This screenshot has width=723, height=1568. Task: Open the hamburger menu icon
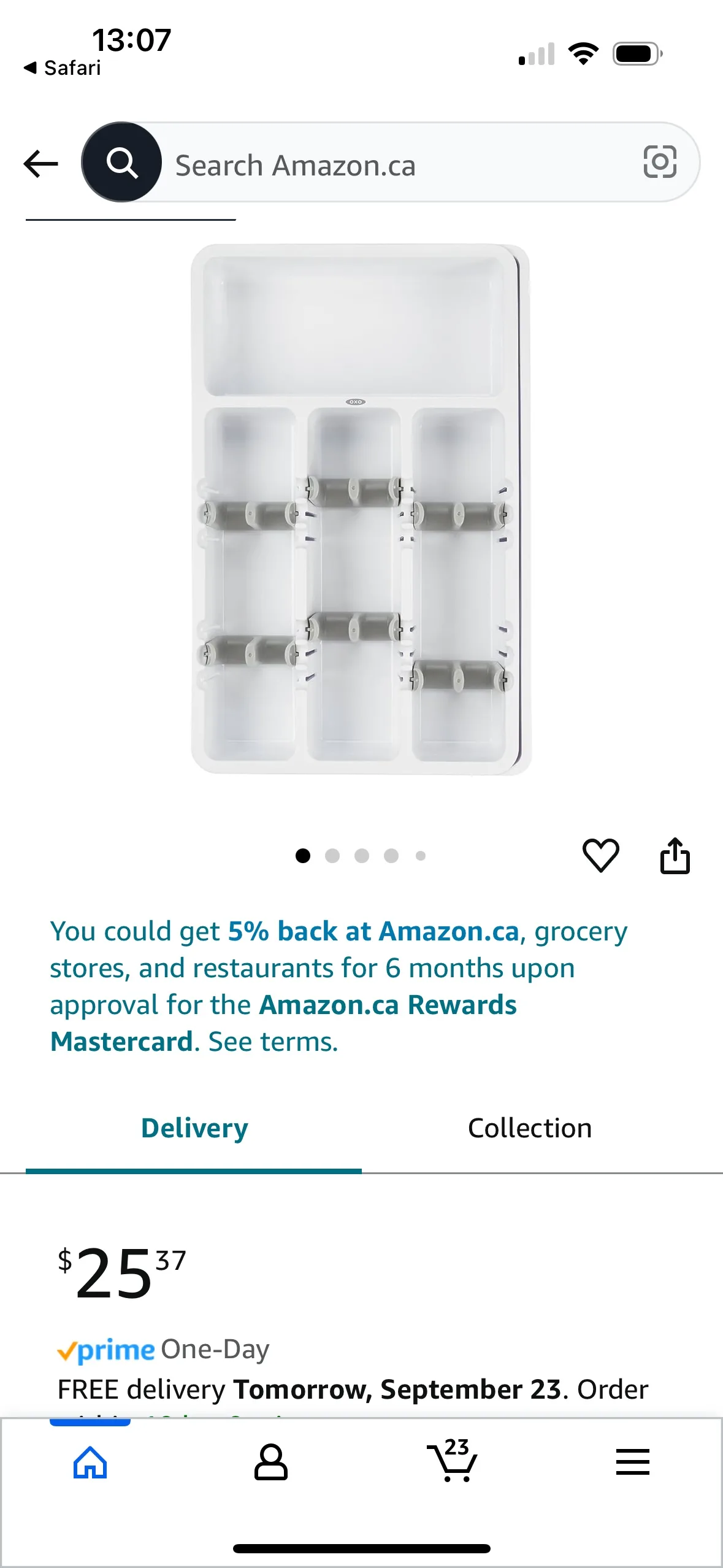tap(632, 1462)
